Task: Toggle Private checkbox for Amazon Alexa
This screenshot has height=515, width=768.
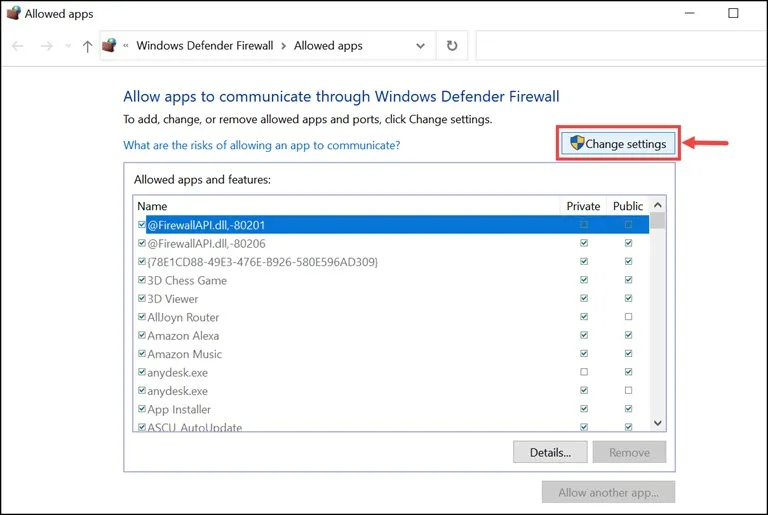Action: pos(584,335)
